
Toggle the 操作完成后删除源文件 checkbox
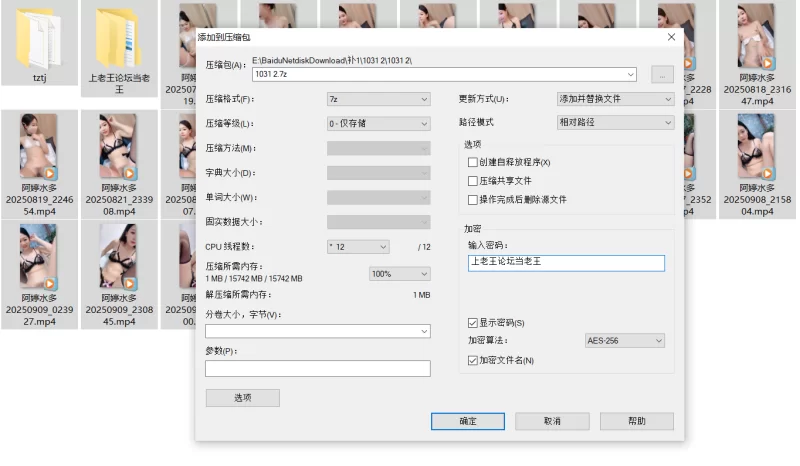click(473, 200)
